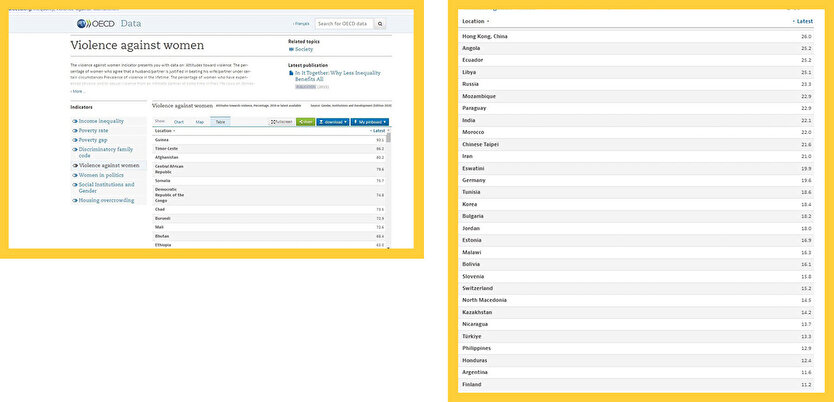The height and width of the screenshot is (402, 834).
Task: Switch to the Map tab
Action: click(199, 121)
